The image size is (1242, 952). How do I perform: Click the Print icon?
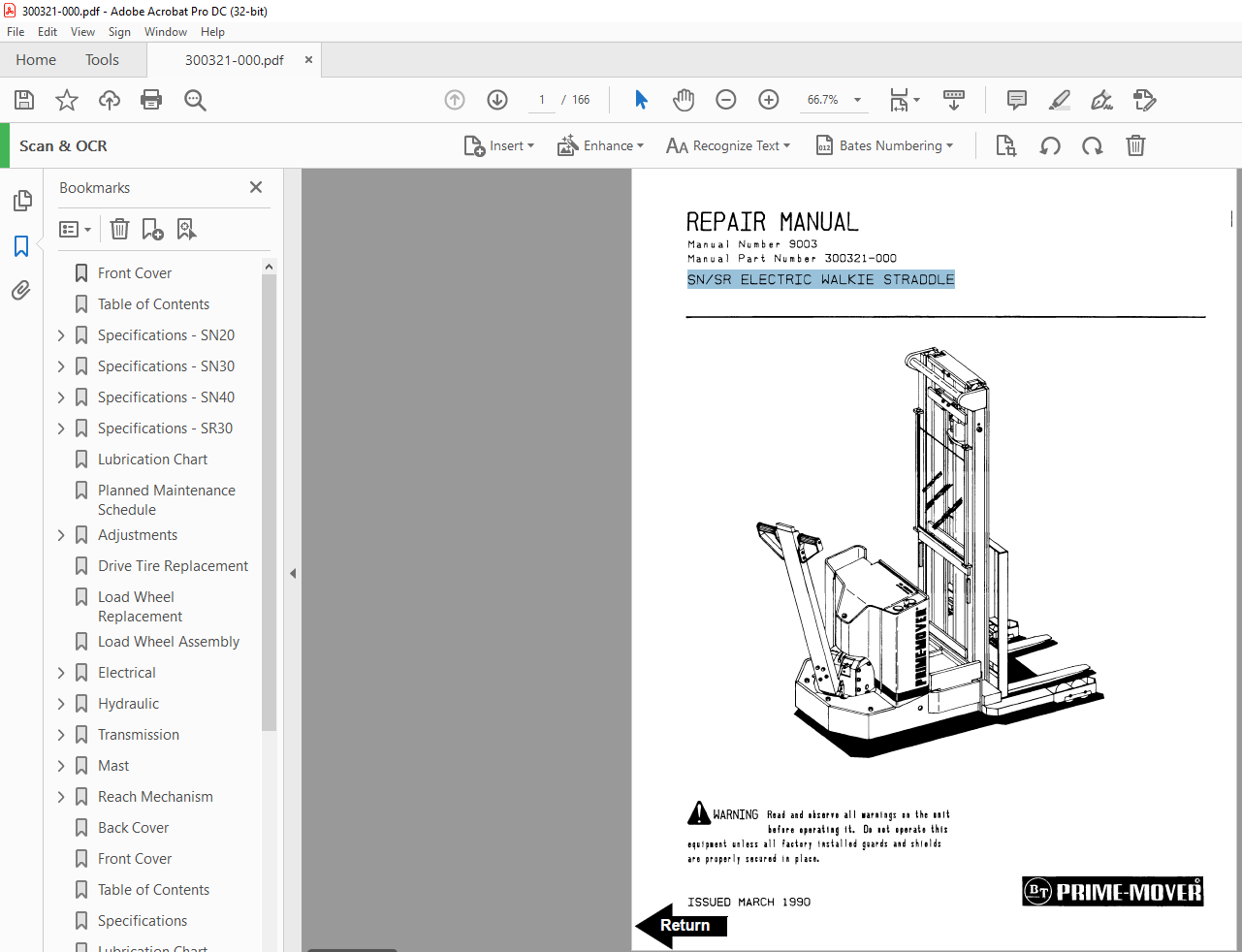click(x=151, y=100)
